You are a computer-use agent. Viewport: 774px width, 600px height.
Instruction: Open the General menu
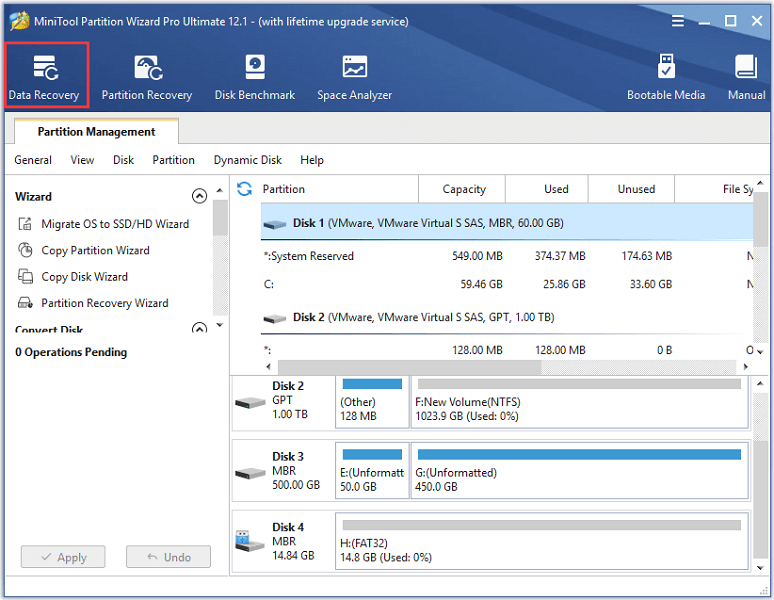click(33, 160)
